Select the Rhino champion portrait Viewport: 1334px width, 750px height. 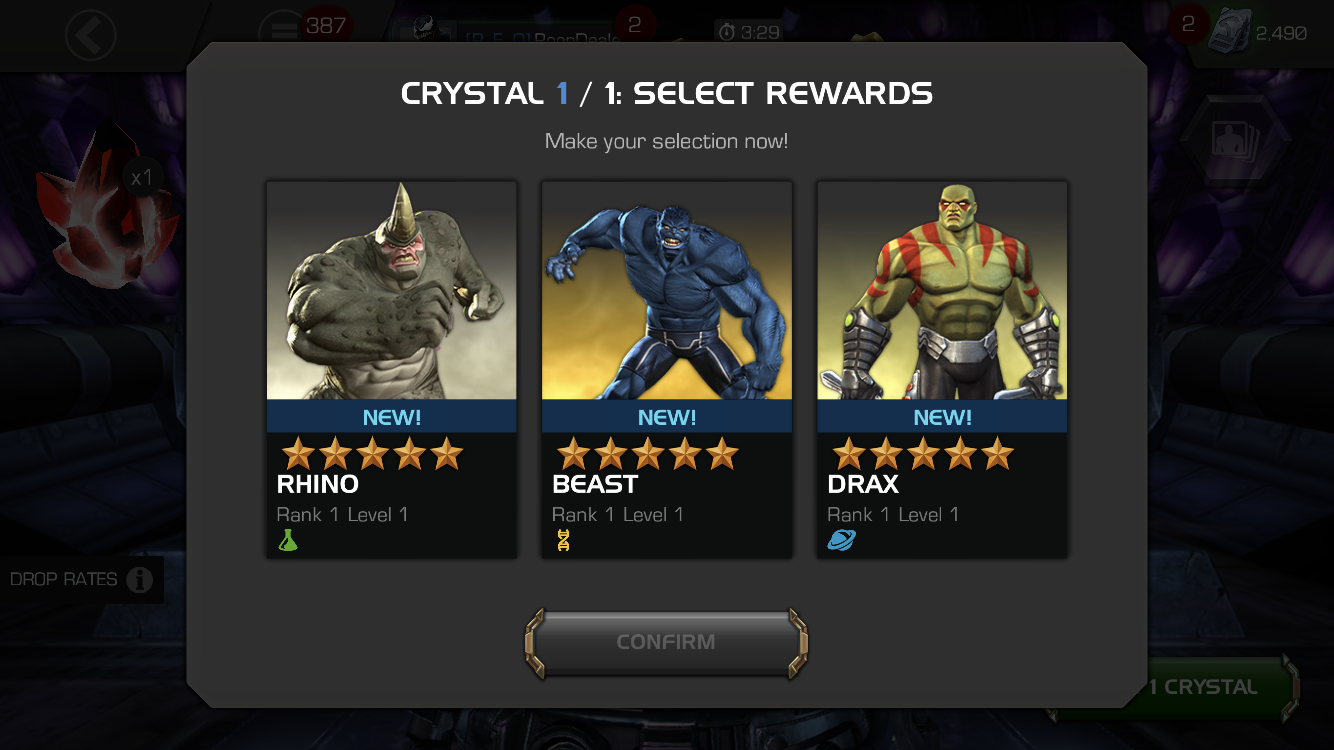tap(391, 290)
